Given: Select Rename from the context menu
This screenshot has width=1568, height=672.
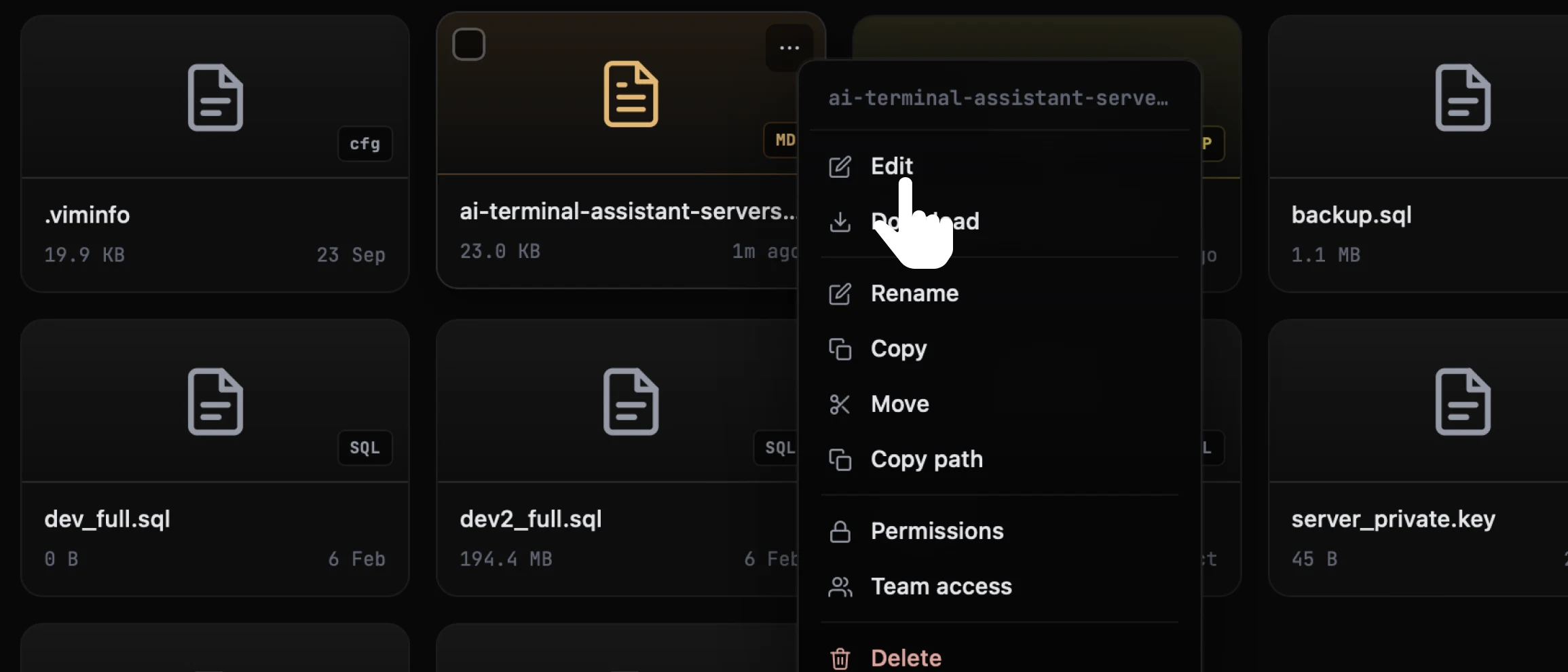Looking at the screenshot, I should (x=999, y=293).
